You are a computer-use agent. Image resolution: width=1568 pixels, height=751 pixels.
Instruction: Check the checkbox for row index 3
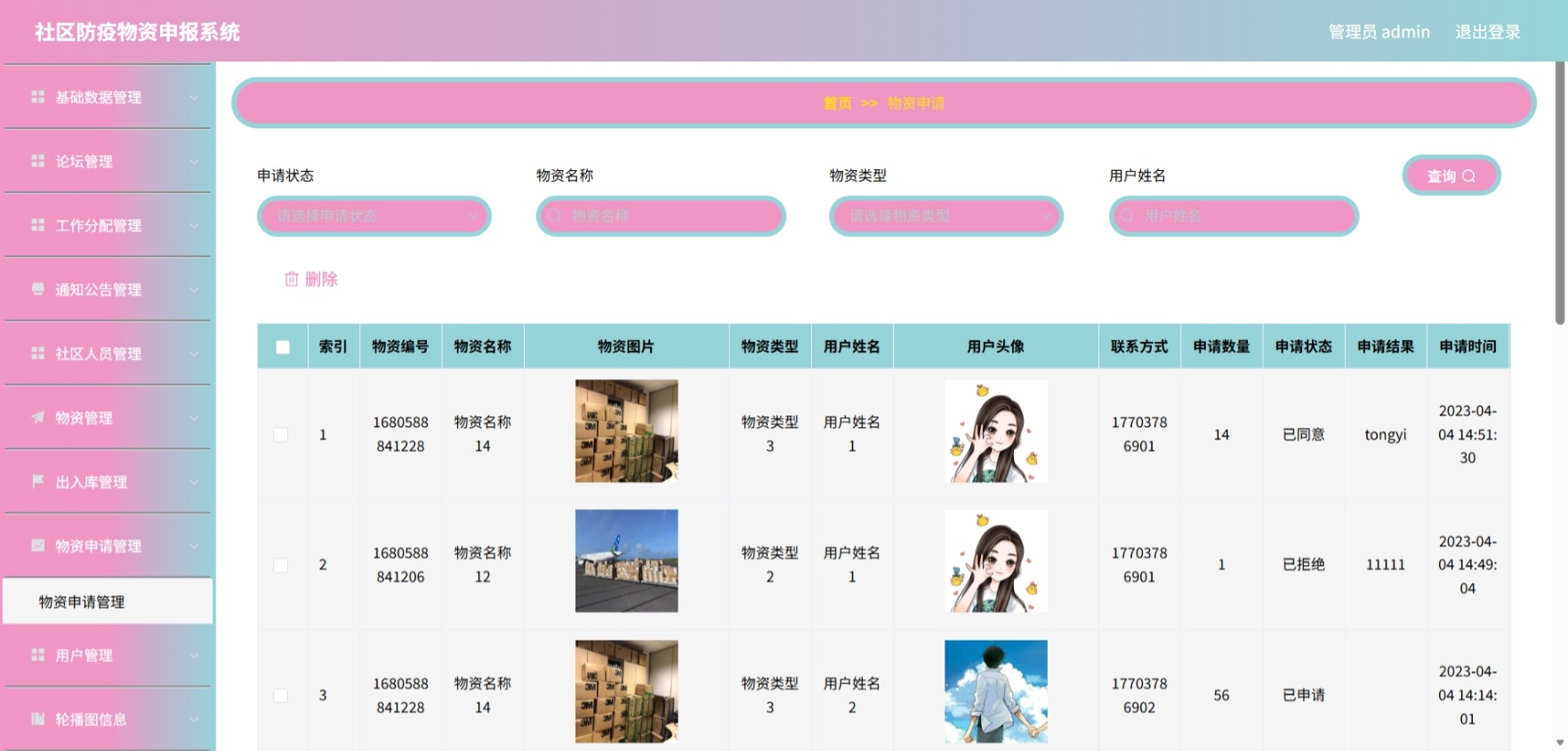click(281, 696)
